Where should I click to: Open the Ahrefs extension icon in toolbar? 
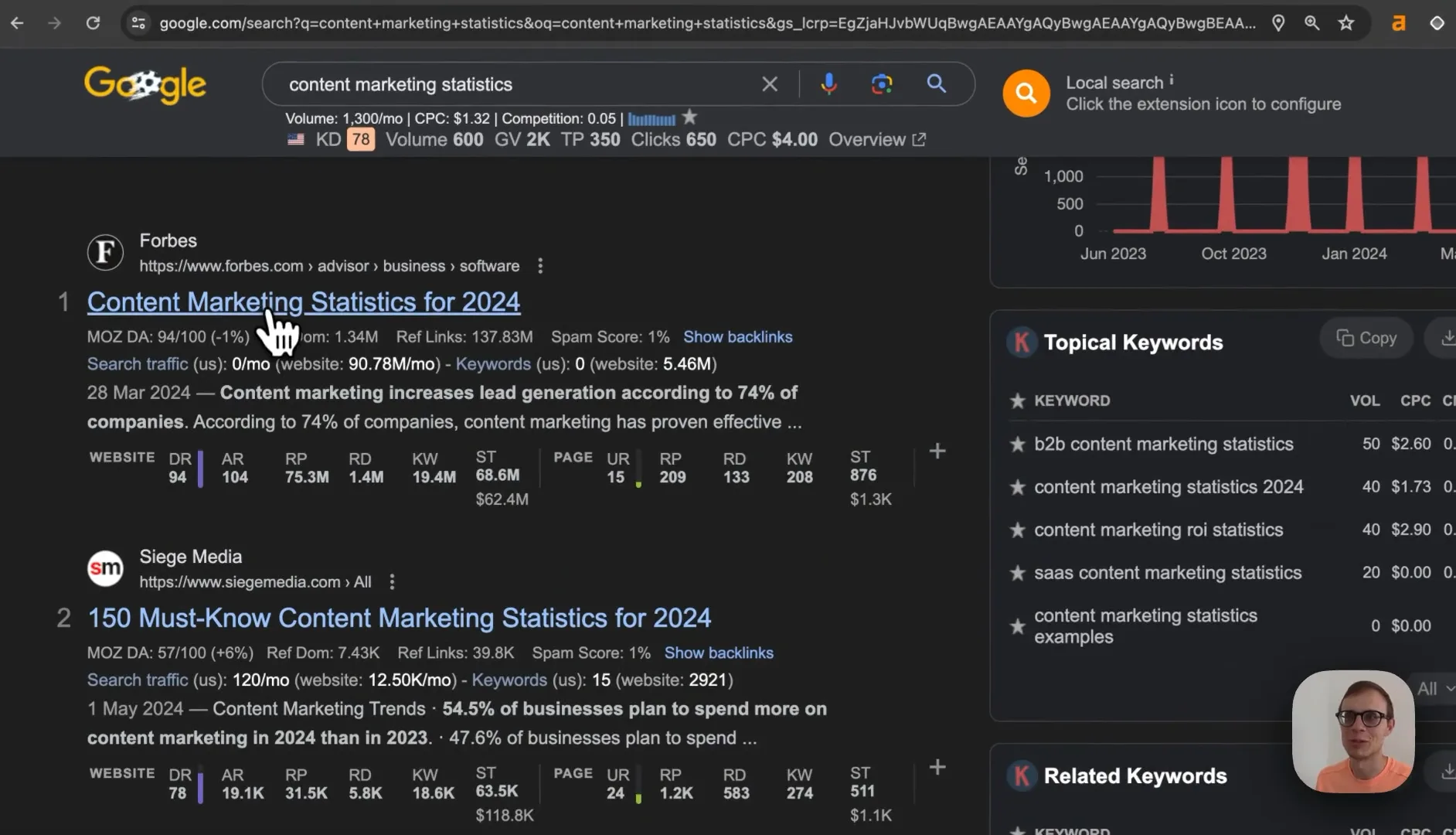1398,23
